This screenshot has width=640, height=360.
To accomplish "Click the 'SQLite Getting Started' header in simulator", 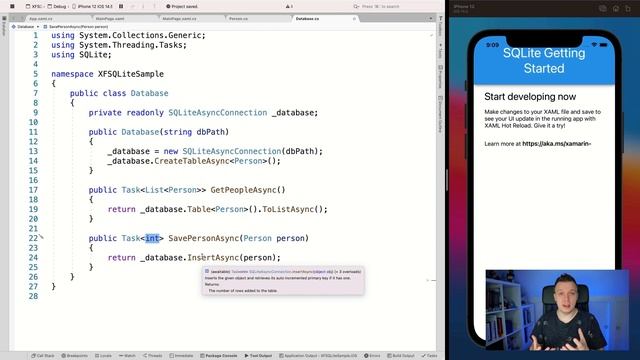I will 544,60.
